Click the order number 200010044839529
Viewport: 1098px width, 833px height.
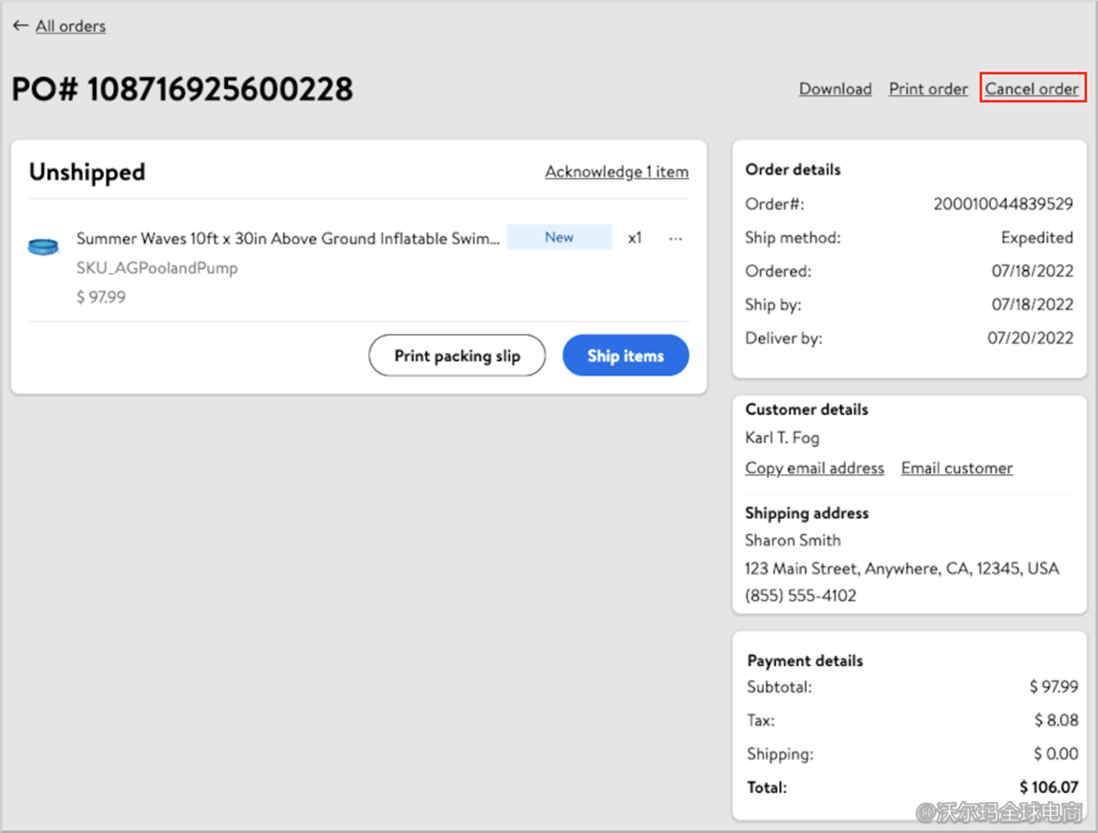(x=1003, y=204)
